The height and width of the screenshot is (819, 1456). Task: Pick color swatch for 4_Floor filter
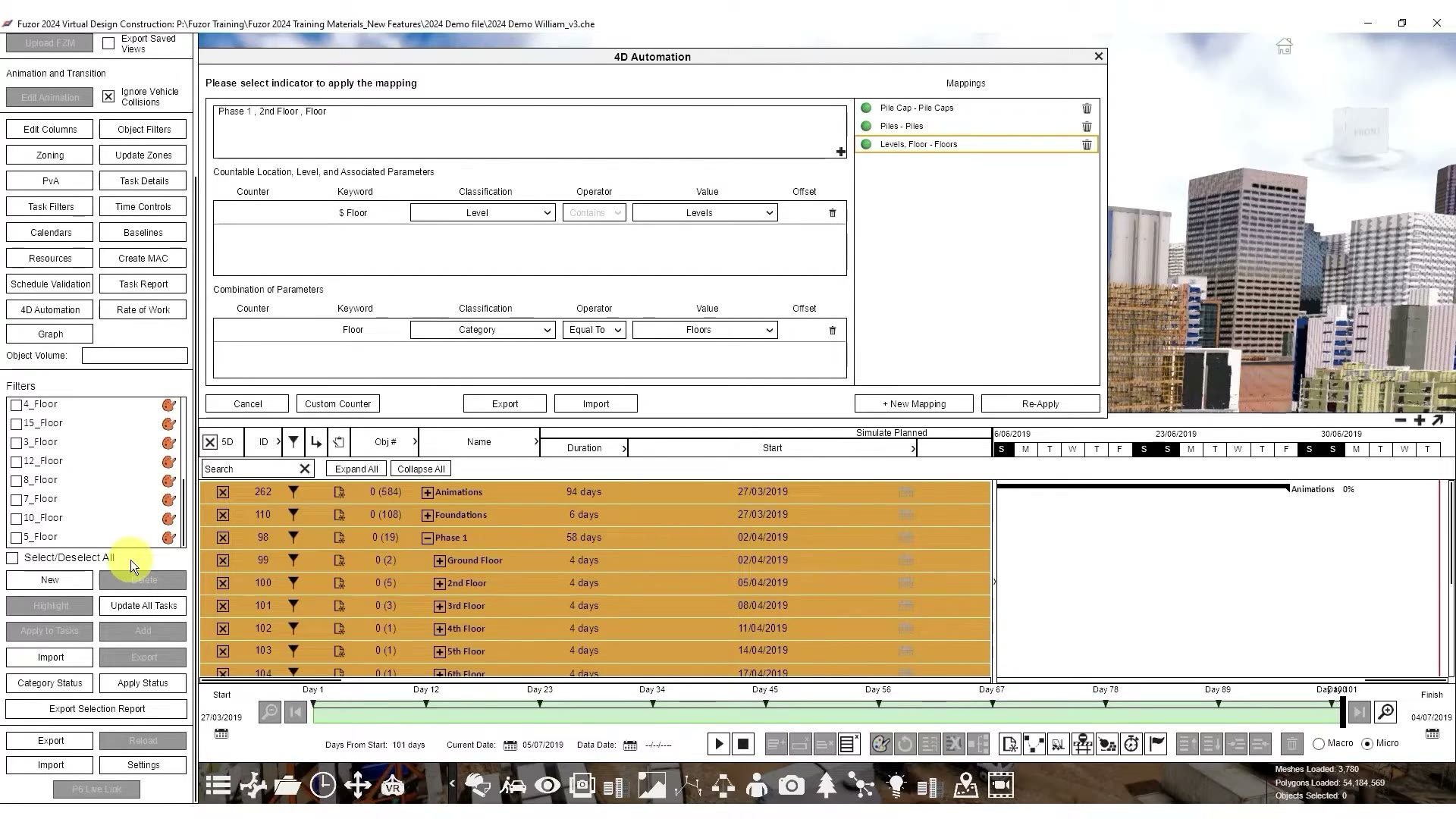[169, 406]
